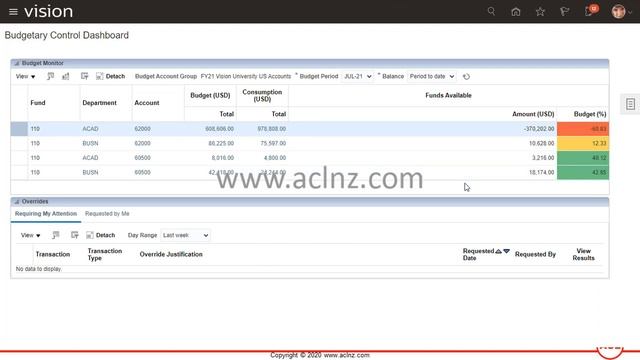Collapse the Overrides panel

tap(17, 202)
